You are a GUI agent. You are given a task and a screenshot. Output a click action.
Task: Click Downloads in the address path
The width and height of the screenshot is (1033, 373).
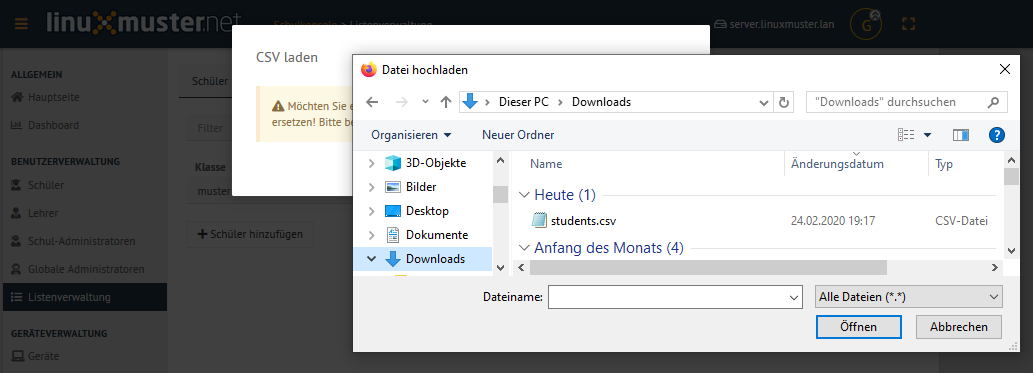click(601, 102)
